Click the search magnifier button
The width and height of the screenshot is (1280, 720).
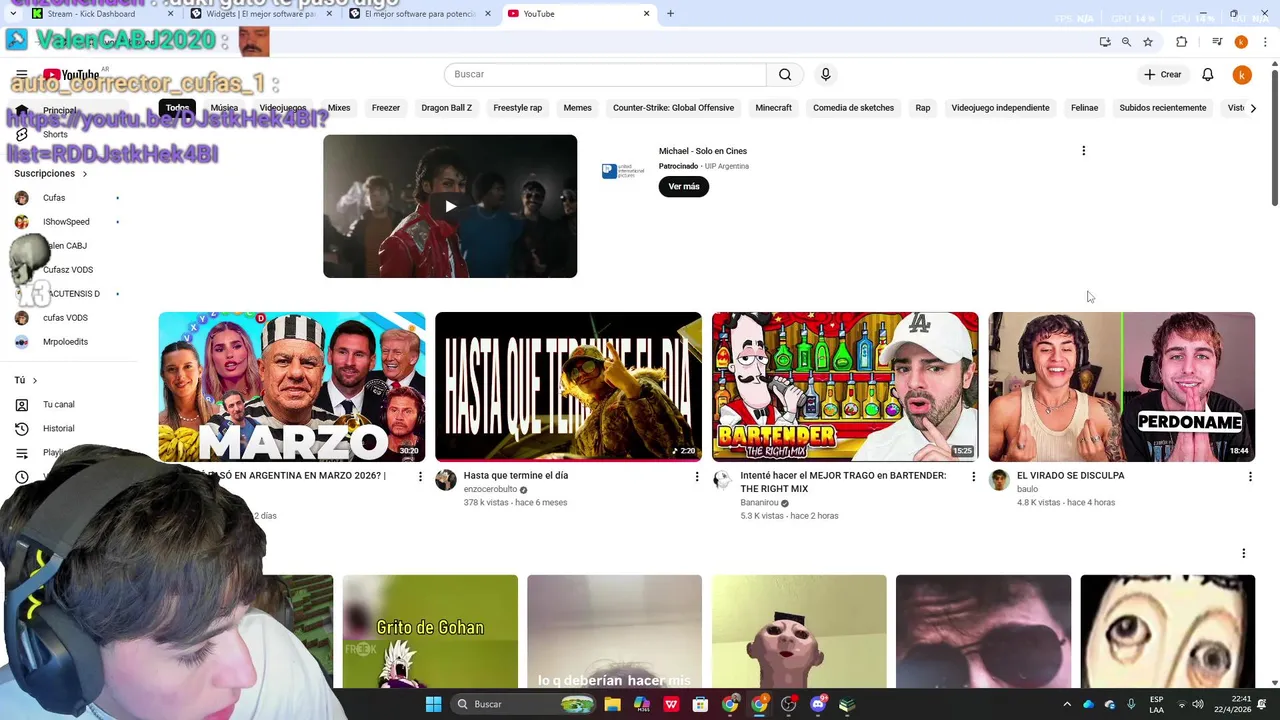pos(785,74)
